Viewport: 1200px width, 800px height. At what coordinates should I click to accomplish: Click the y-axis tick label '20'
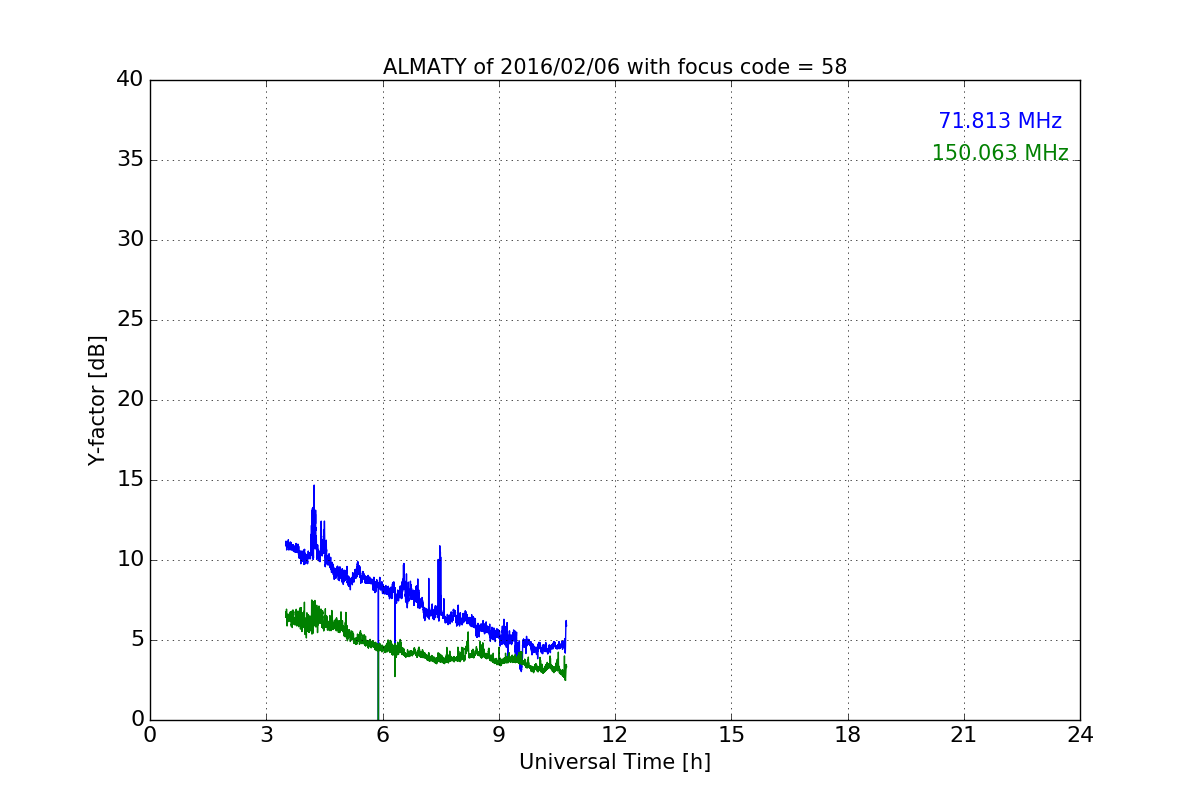(130, 400)
